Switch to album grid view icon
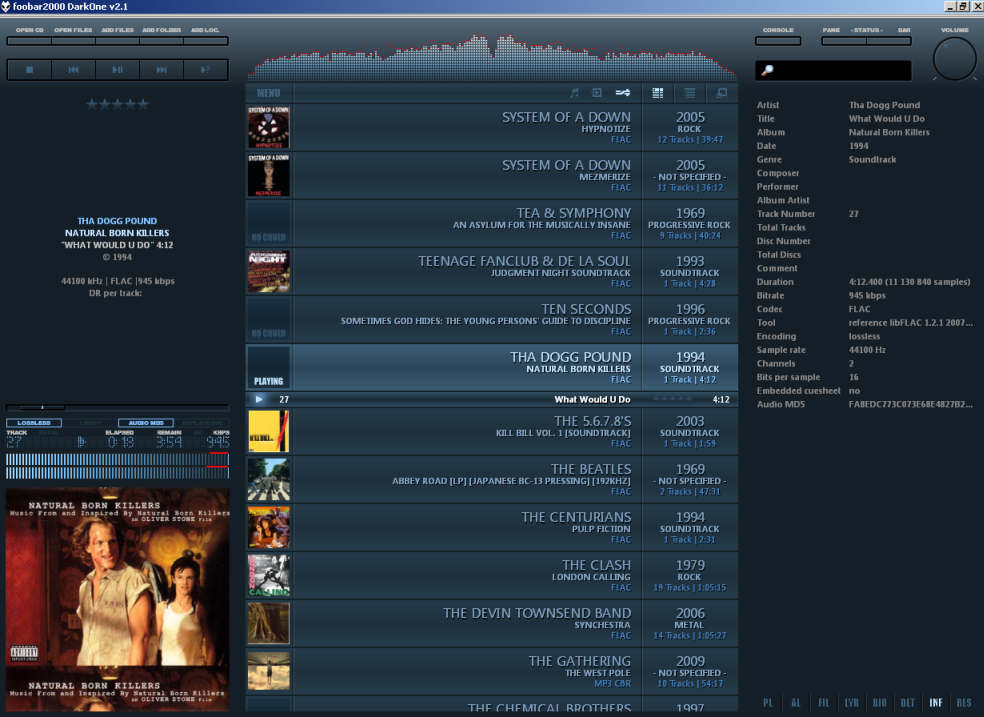The height and width of the screenshot is (717, 984). tap(658, 93)
